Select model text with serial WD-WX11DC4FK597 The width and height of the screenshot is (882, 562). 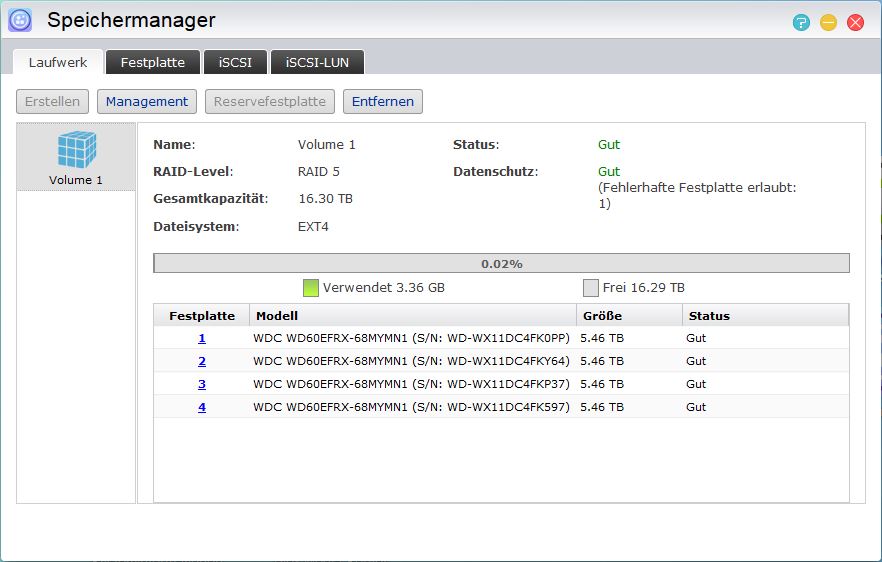(x=411, y=407)
